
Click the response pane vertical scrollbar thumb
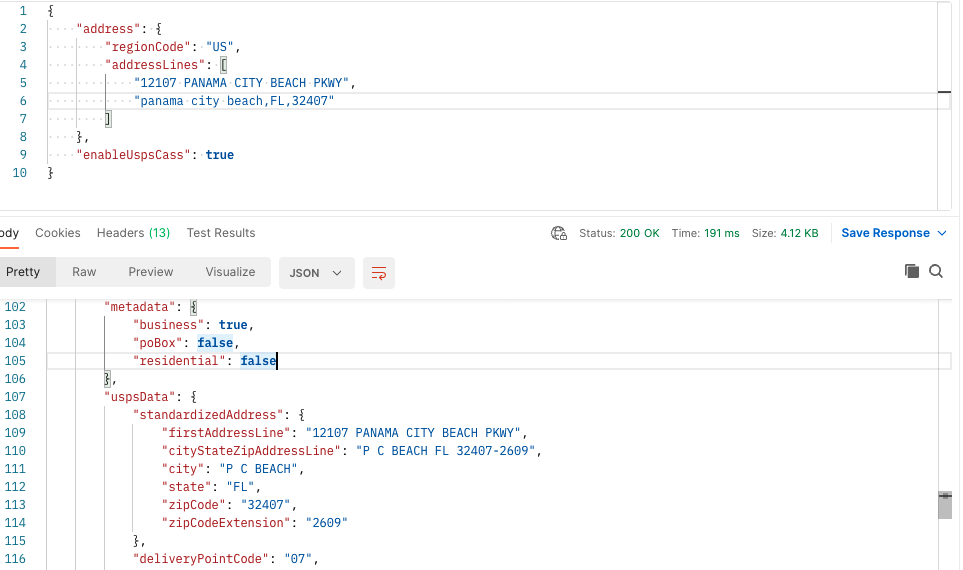point(944,505)
